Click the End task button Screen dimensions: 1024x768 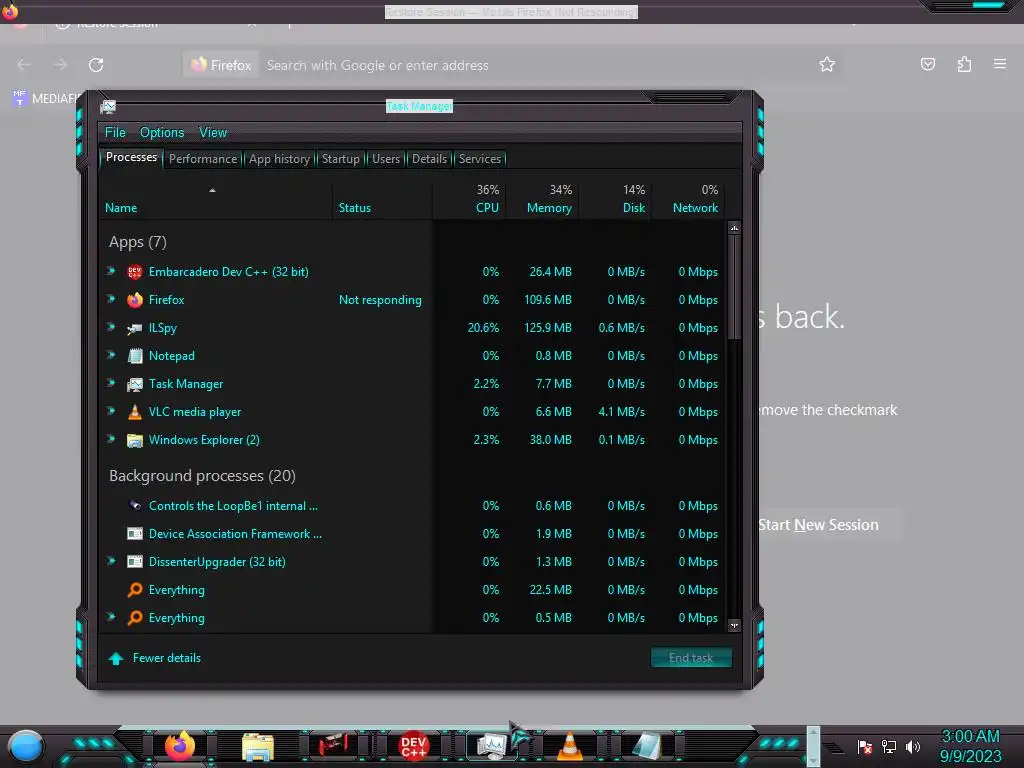point(691,658)
